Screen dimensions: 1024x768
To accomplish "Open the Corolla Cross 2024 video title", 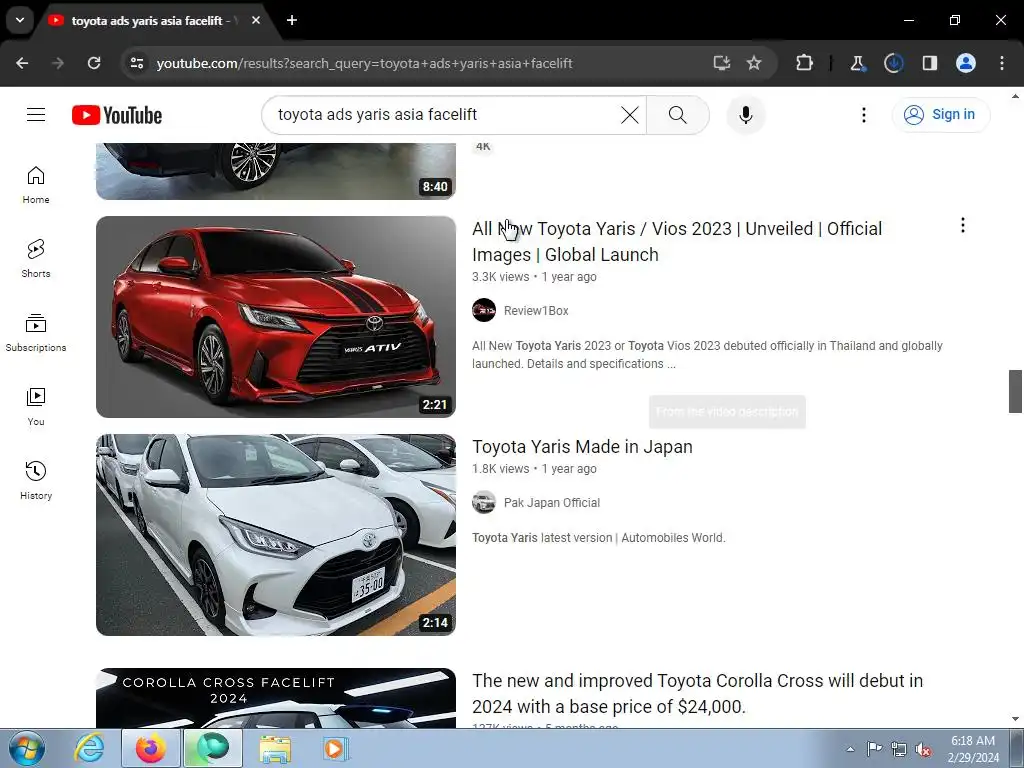I will [x=697, y=694].
